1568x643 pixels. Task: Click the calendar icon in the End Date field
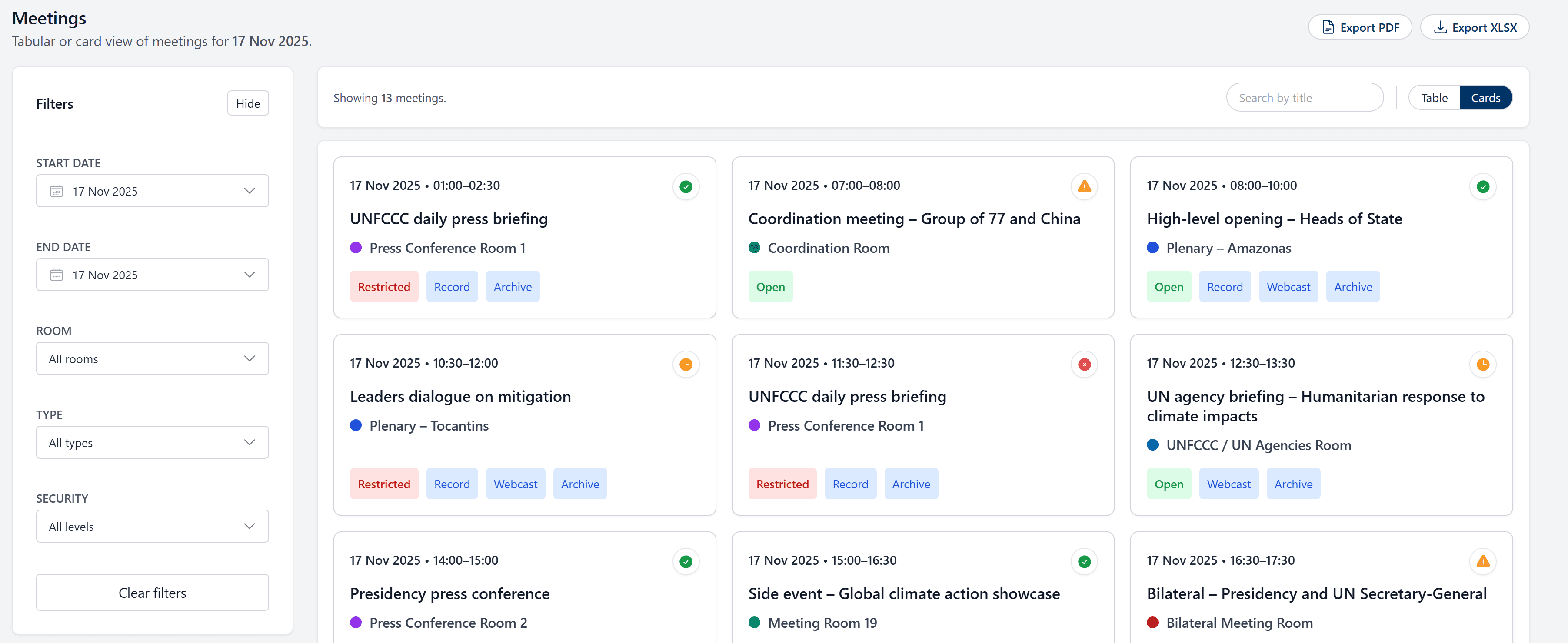tap(57, 275)
